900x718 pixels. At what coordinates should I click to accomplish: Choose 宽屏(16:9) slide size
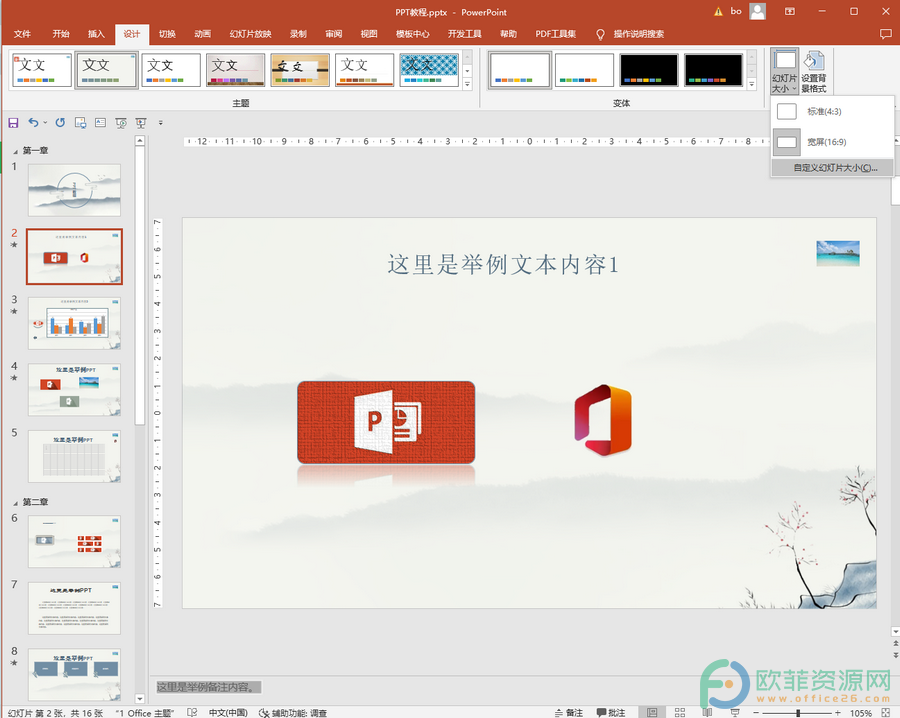point(832,142)
